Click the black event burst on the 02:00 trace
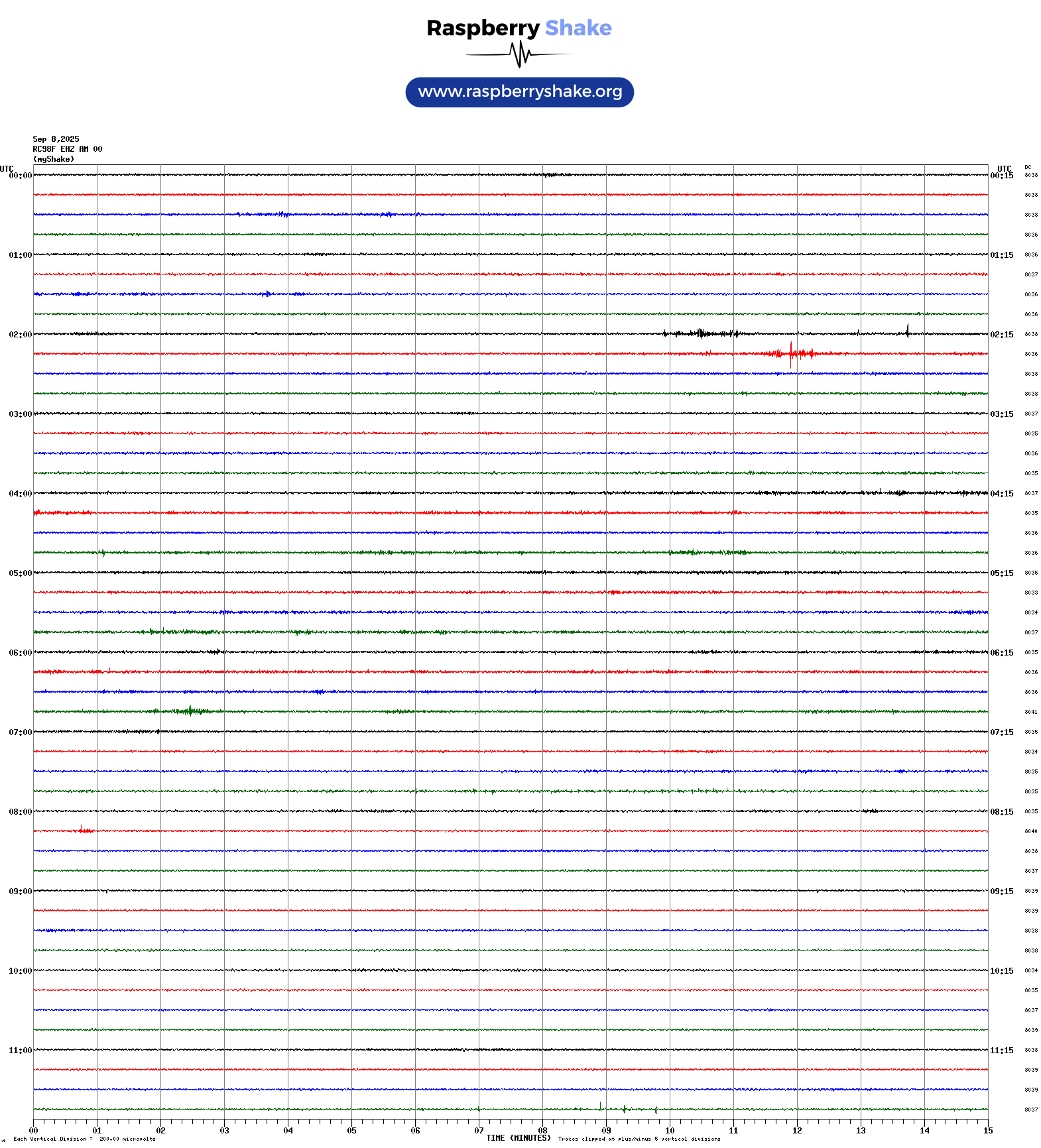 (703, 333)
